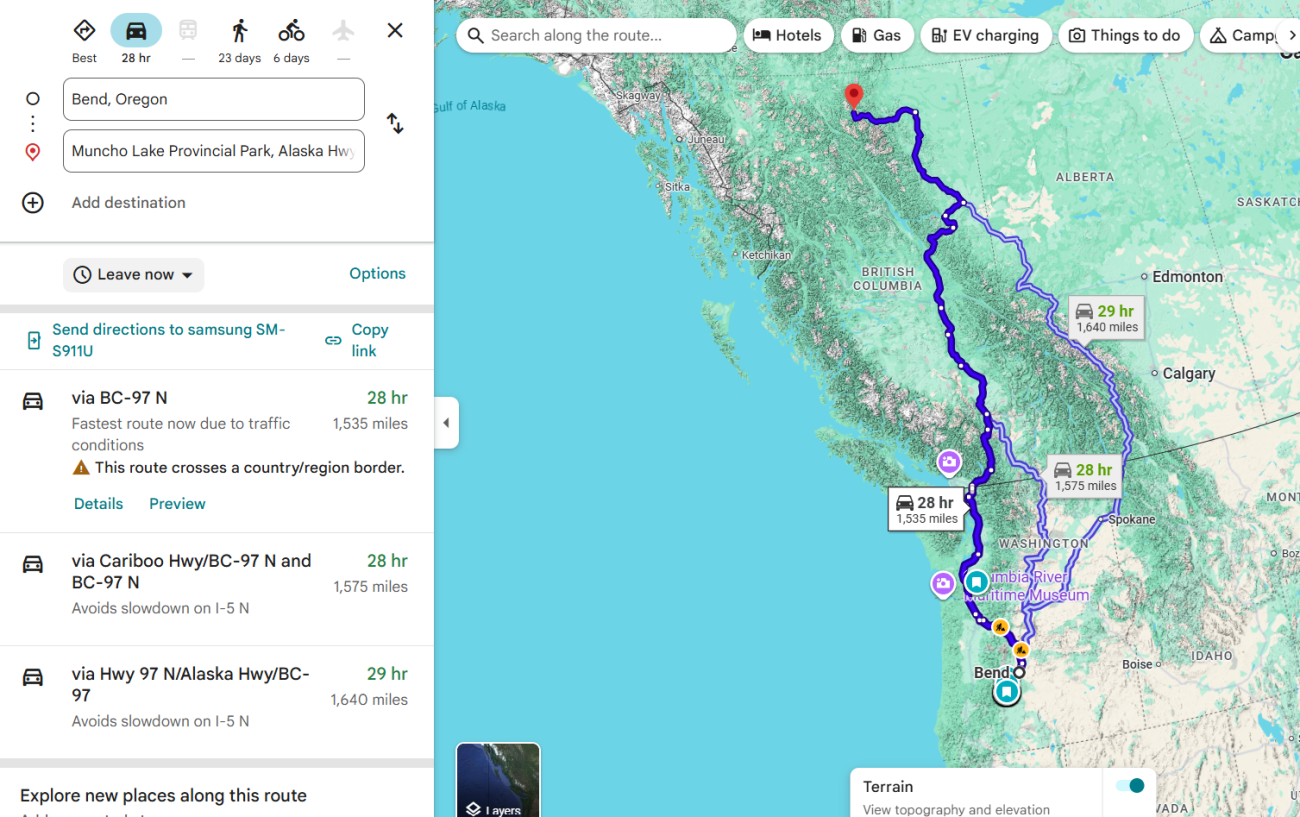Choose the cycling travel mode
This screenshot has width=1300, height=817.
(291, 31)
